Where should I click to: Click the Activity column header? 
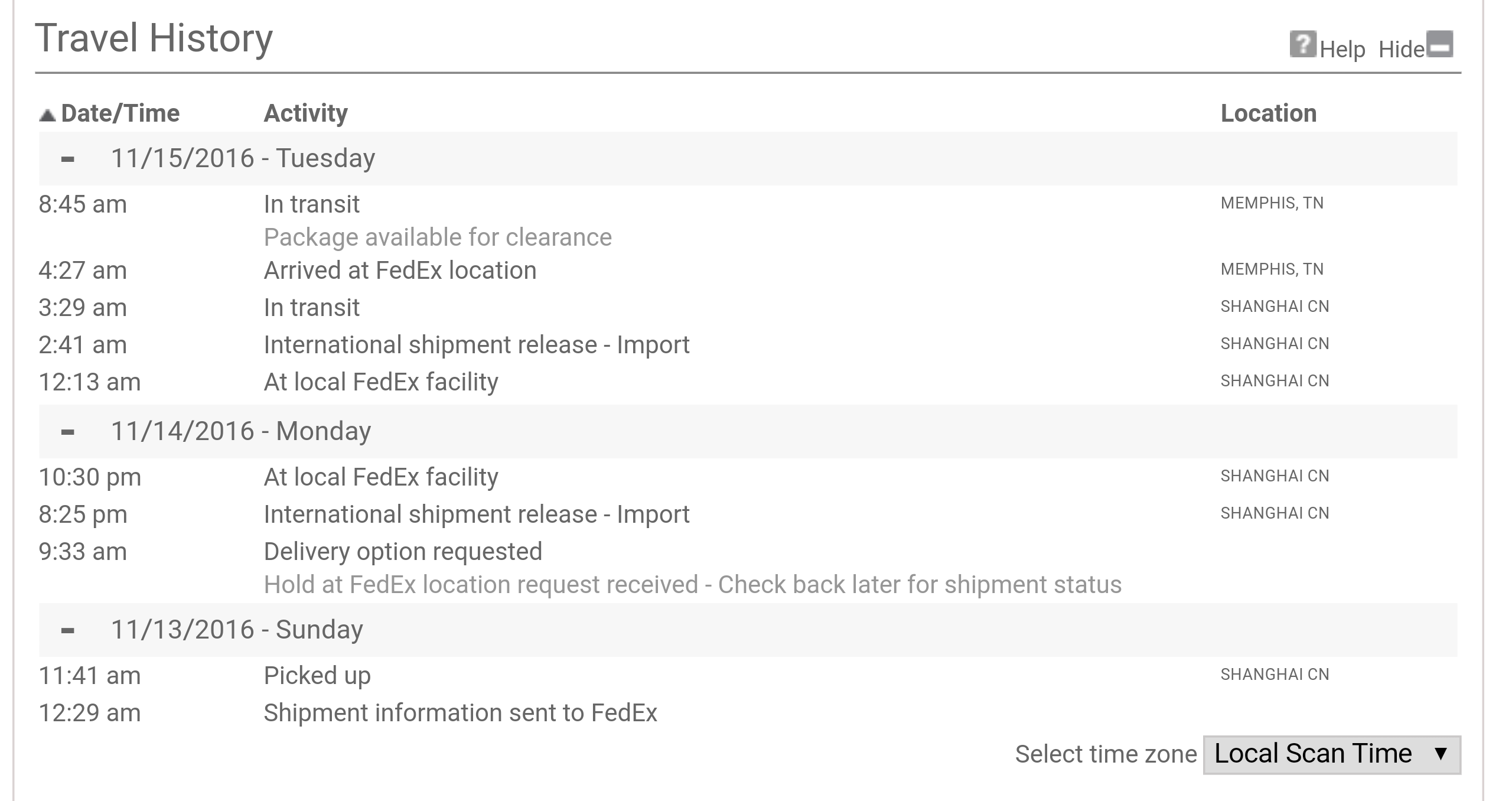coord(306,113)
